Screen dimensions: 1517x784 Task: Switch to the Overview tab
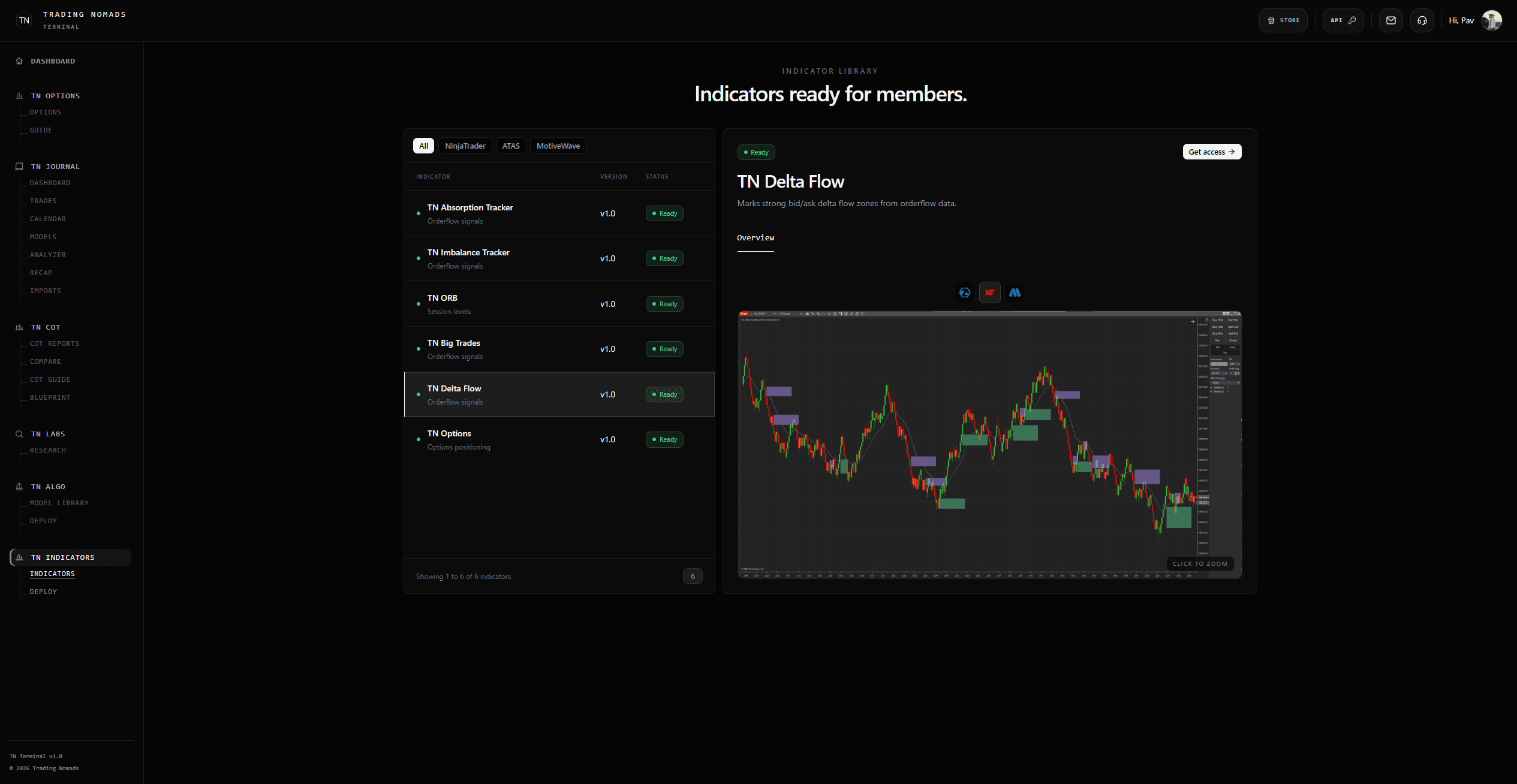756,238
